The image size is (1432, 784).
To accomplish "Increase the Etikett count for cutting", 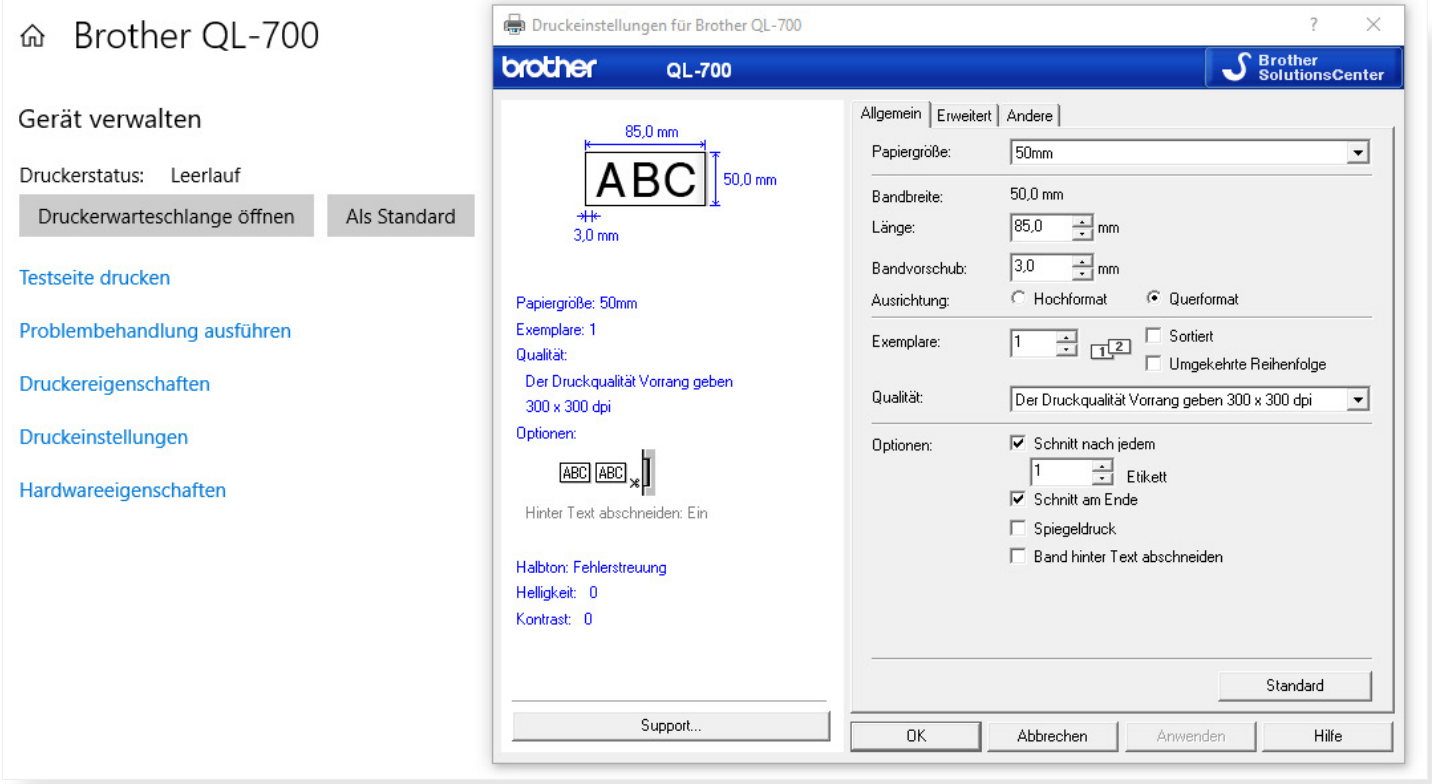I will point(1102,466).
